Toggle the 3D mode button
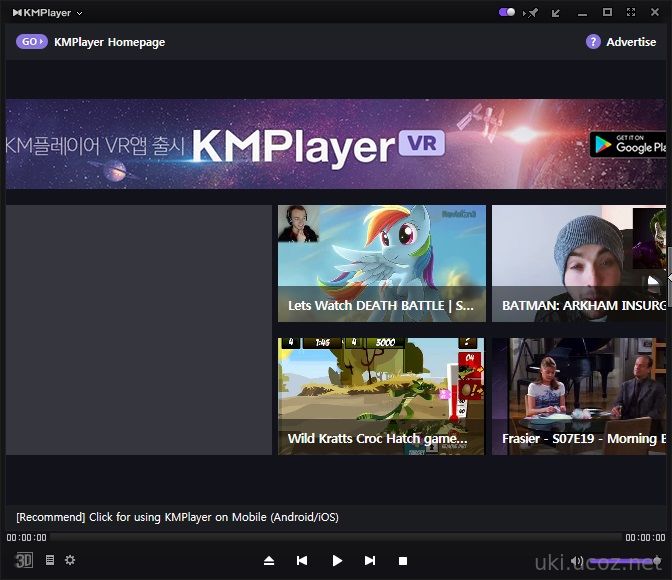 click(24, 560)
